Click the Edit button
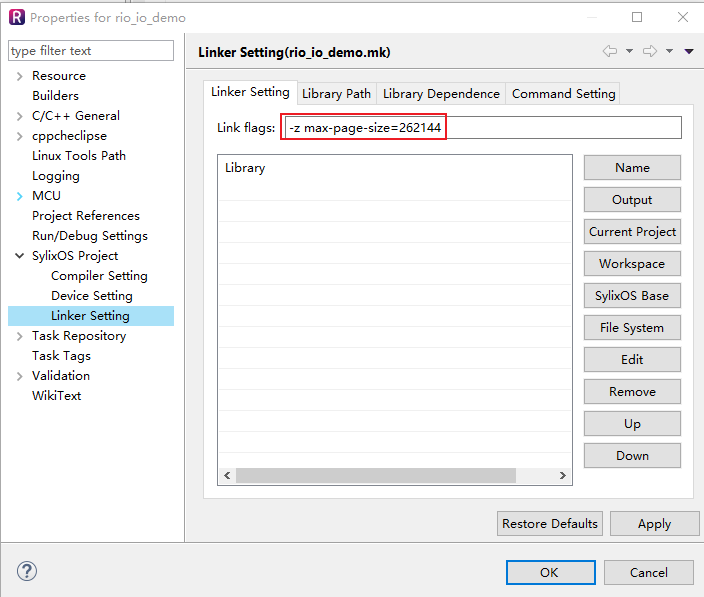 coord(632,360)
